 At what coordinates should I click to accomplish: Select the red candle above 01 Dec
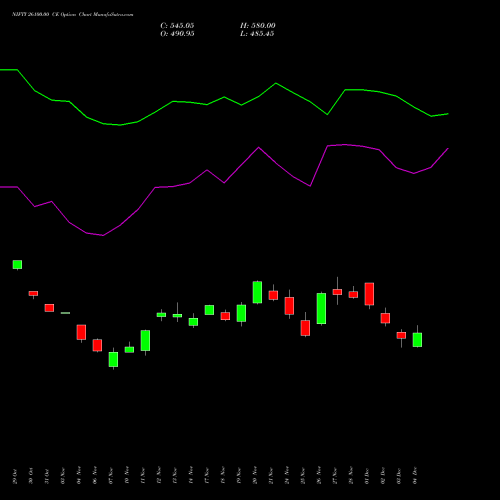[x=369, y=294]
